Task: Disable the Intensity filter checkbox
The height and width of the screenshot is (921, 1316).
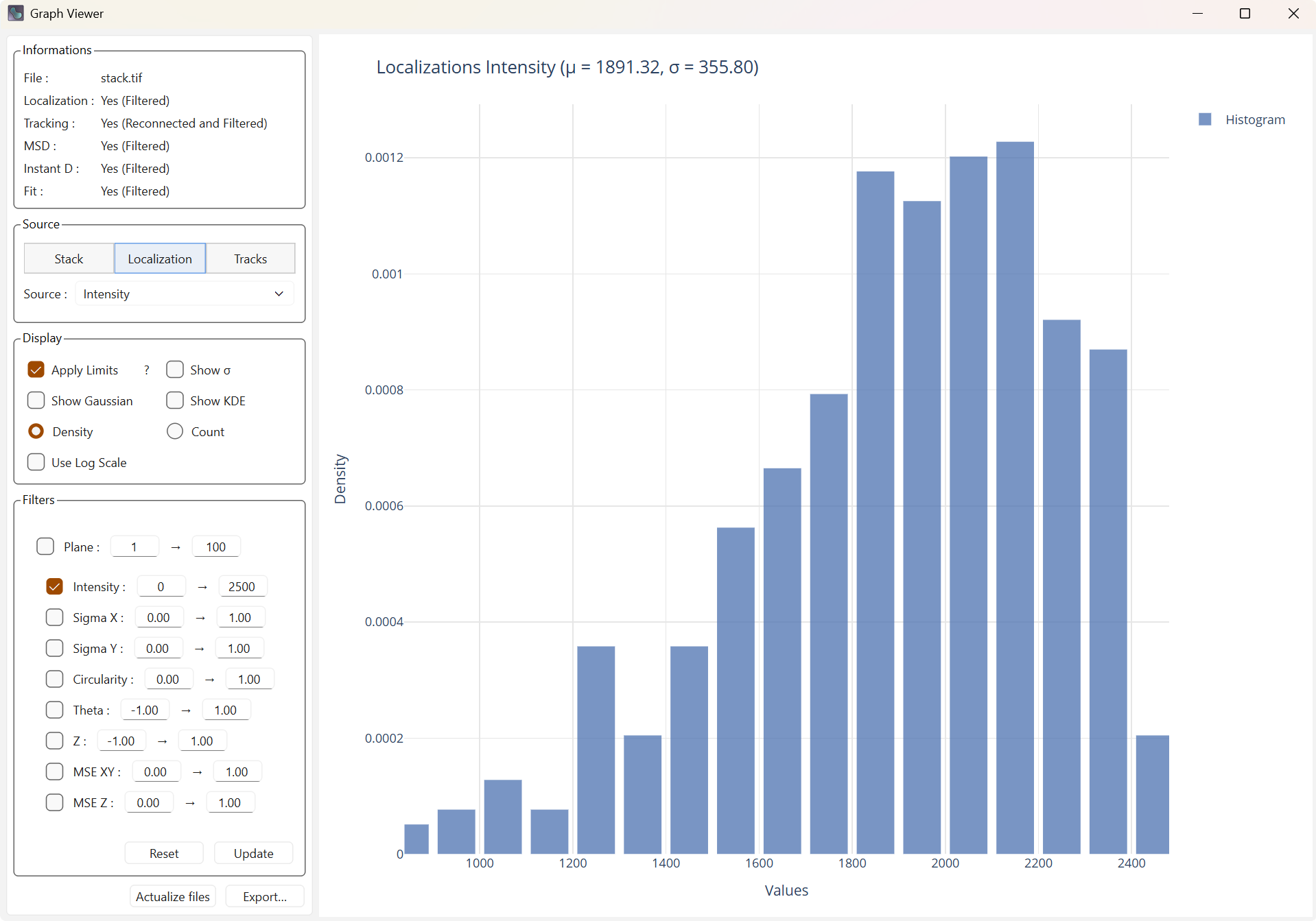Action: (55, 586)
